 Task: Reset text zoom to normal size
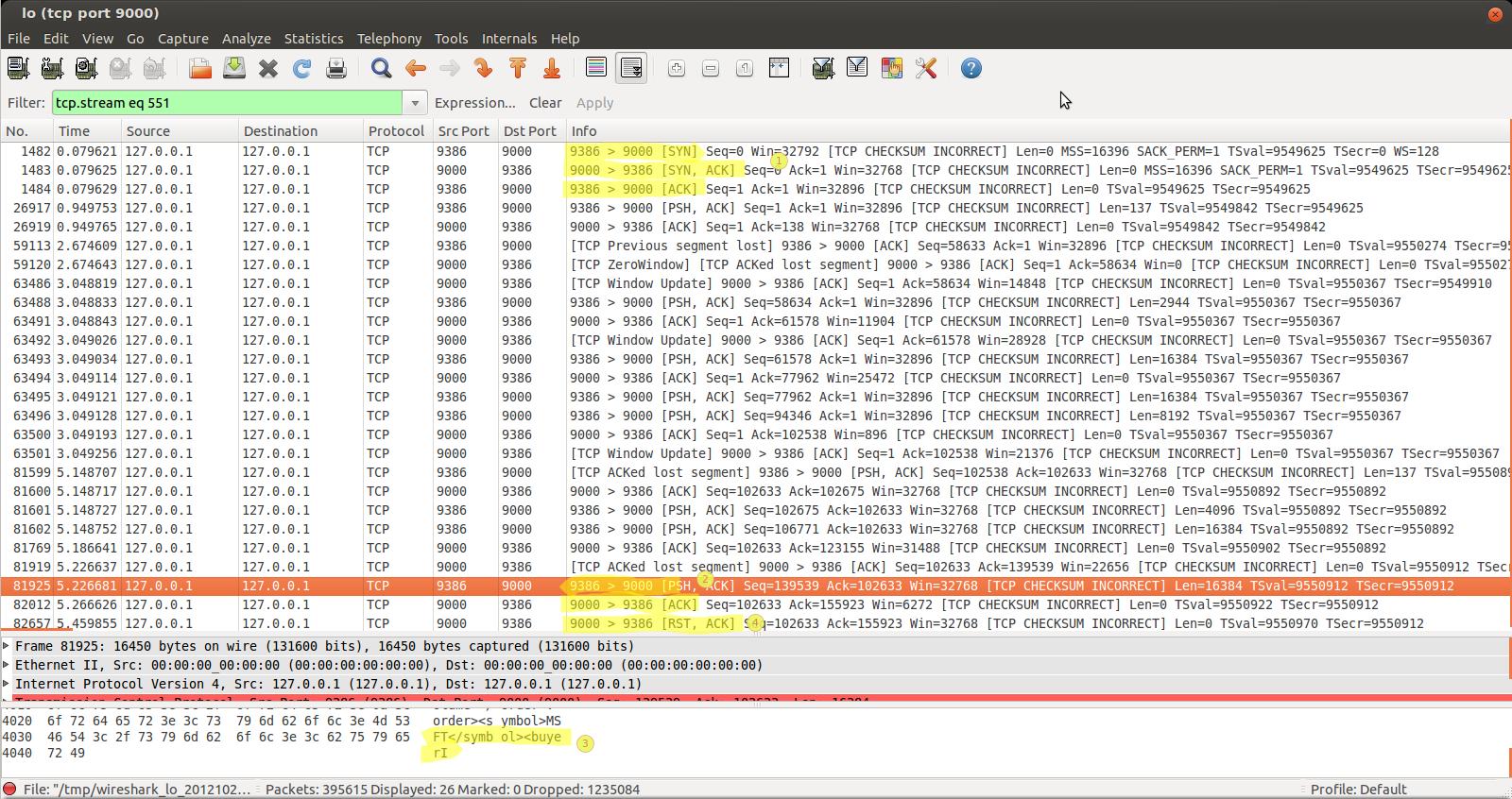click(x=745, y=68)
